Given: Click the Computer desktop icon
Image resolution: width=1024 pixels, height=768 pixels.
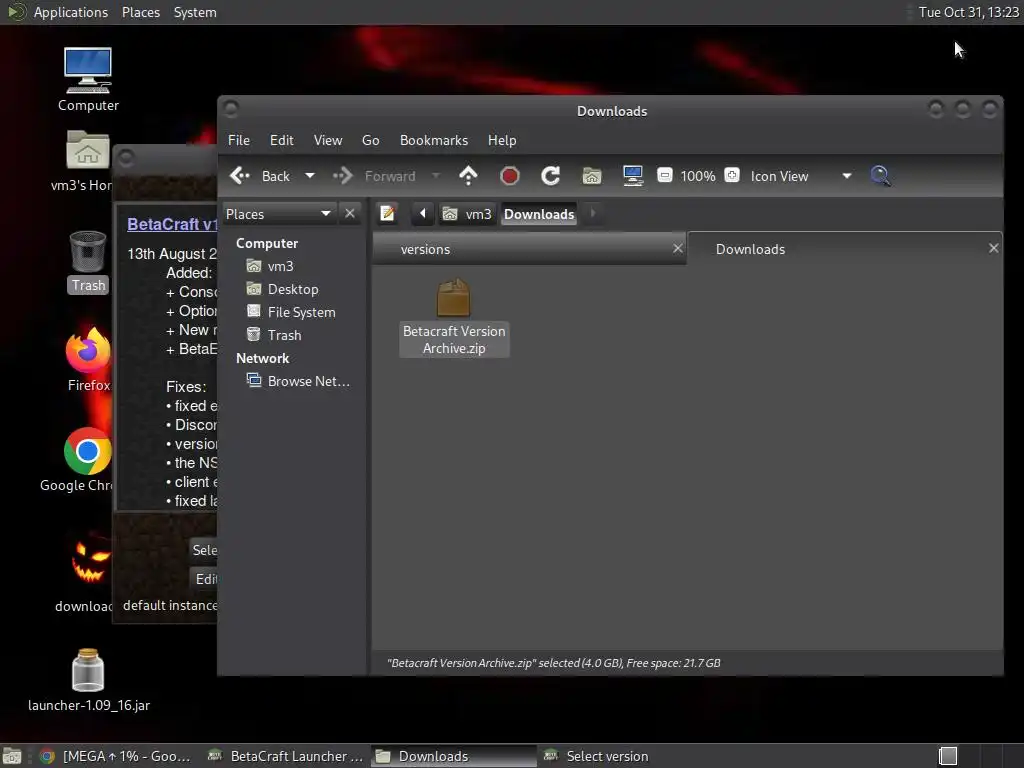Looking at the screenshot, I should coord(88,79).
